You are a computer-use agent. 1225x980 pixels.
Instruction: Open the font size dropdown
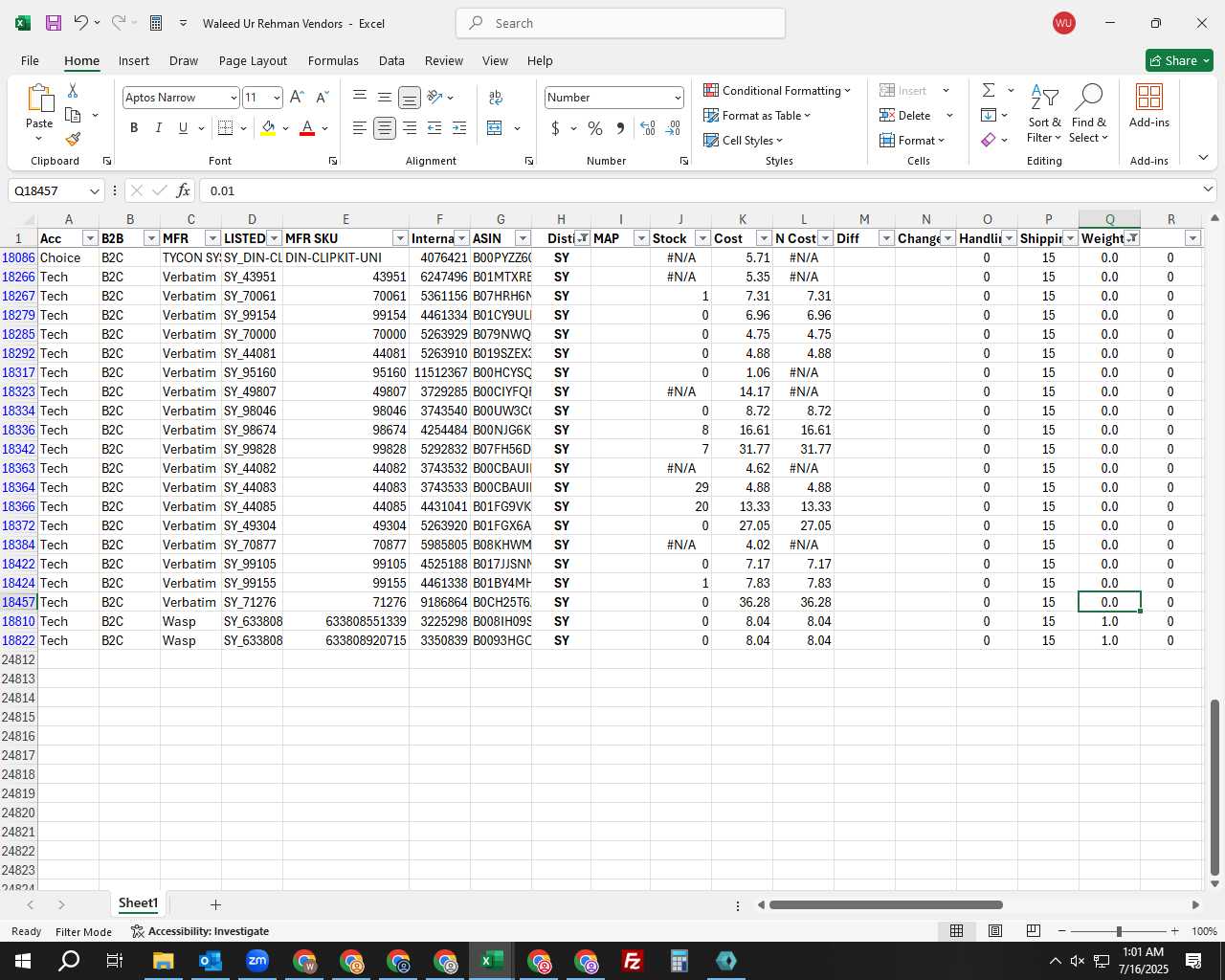click(277, 98)
